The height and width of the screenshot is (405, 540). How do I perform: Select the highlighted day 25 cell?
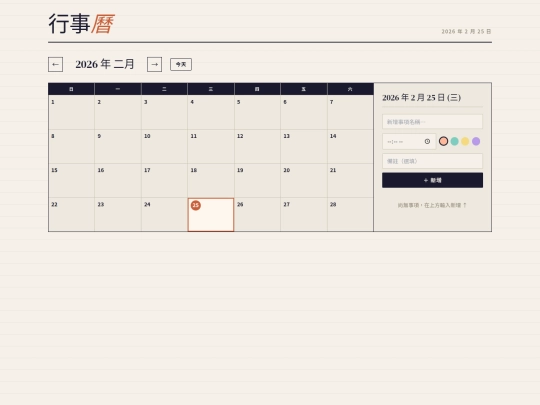pos(211,215)
